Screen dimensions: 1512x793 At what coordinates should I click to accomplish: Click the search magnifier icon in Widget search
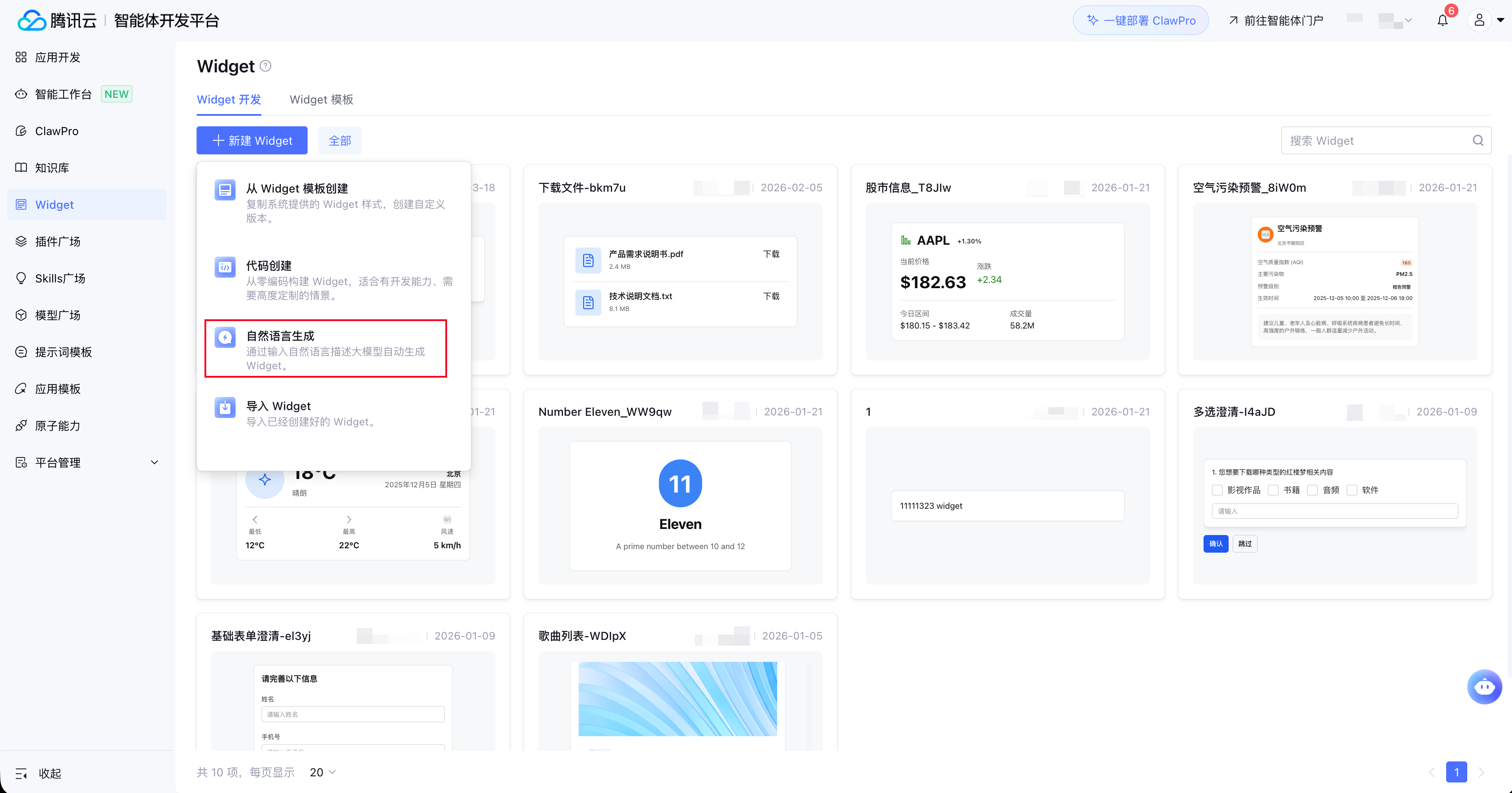pyautogui.click(x=1477, y=141)
